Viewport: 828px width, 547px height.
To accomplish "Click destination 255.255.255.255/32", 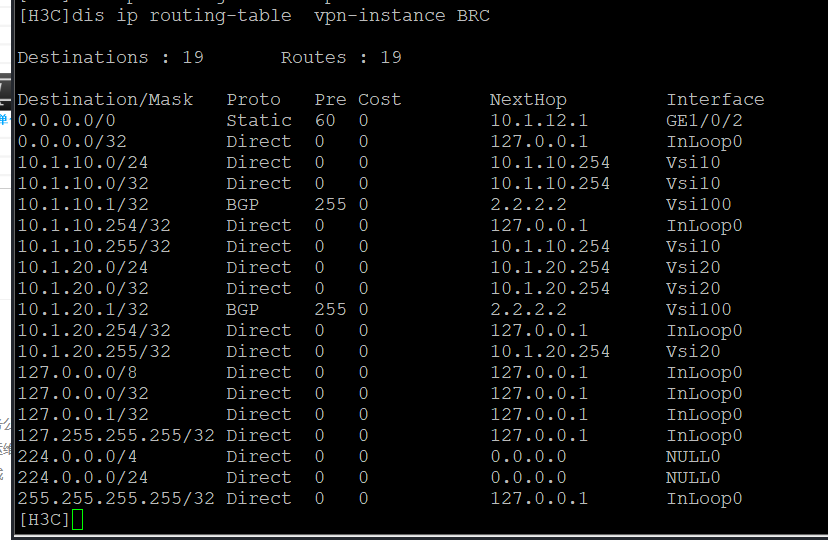I will [x=116, y=499].
